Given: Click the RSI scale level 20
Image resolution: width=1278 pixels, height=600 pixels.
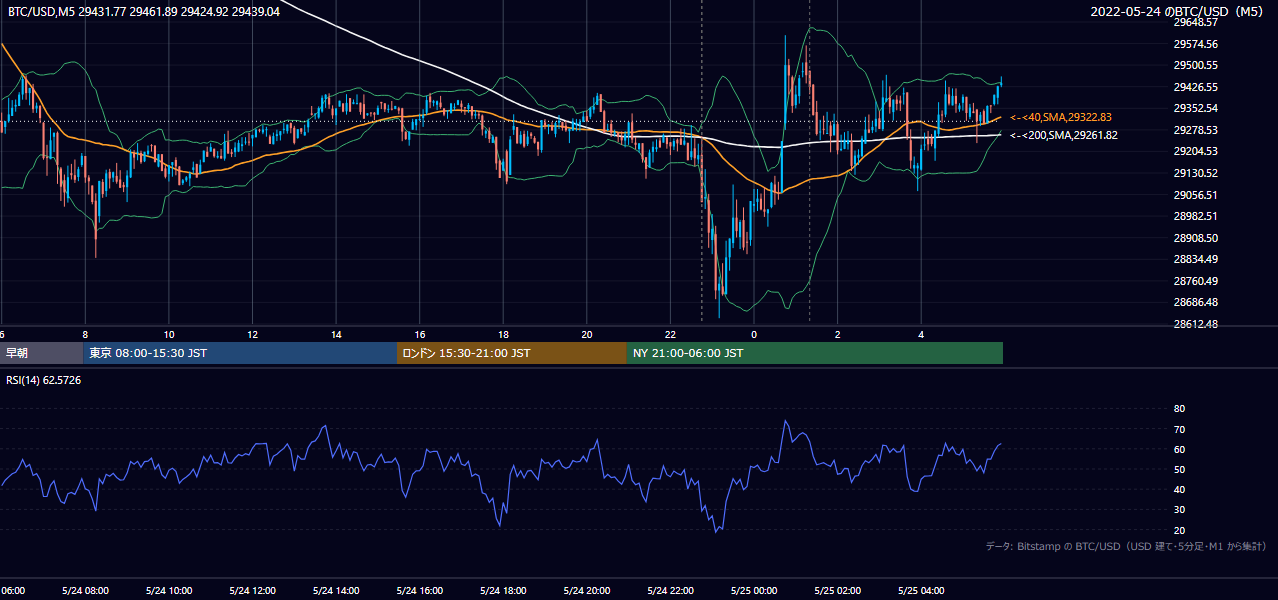Looking at the screenshot, I should pos(1179,530).
